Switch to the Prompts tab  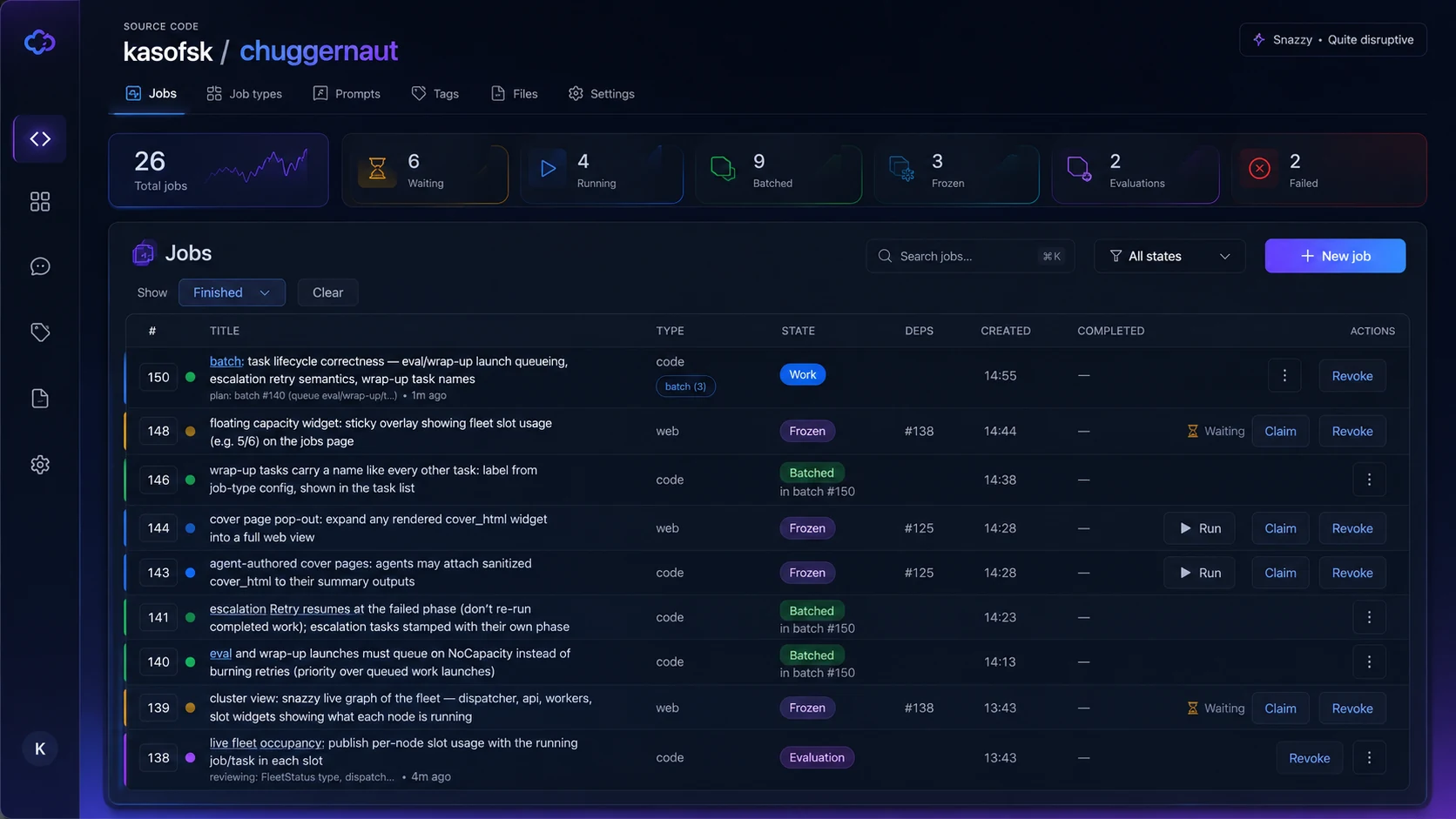pos(347,93)
